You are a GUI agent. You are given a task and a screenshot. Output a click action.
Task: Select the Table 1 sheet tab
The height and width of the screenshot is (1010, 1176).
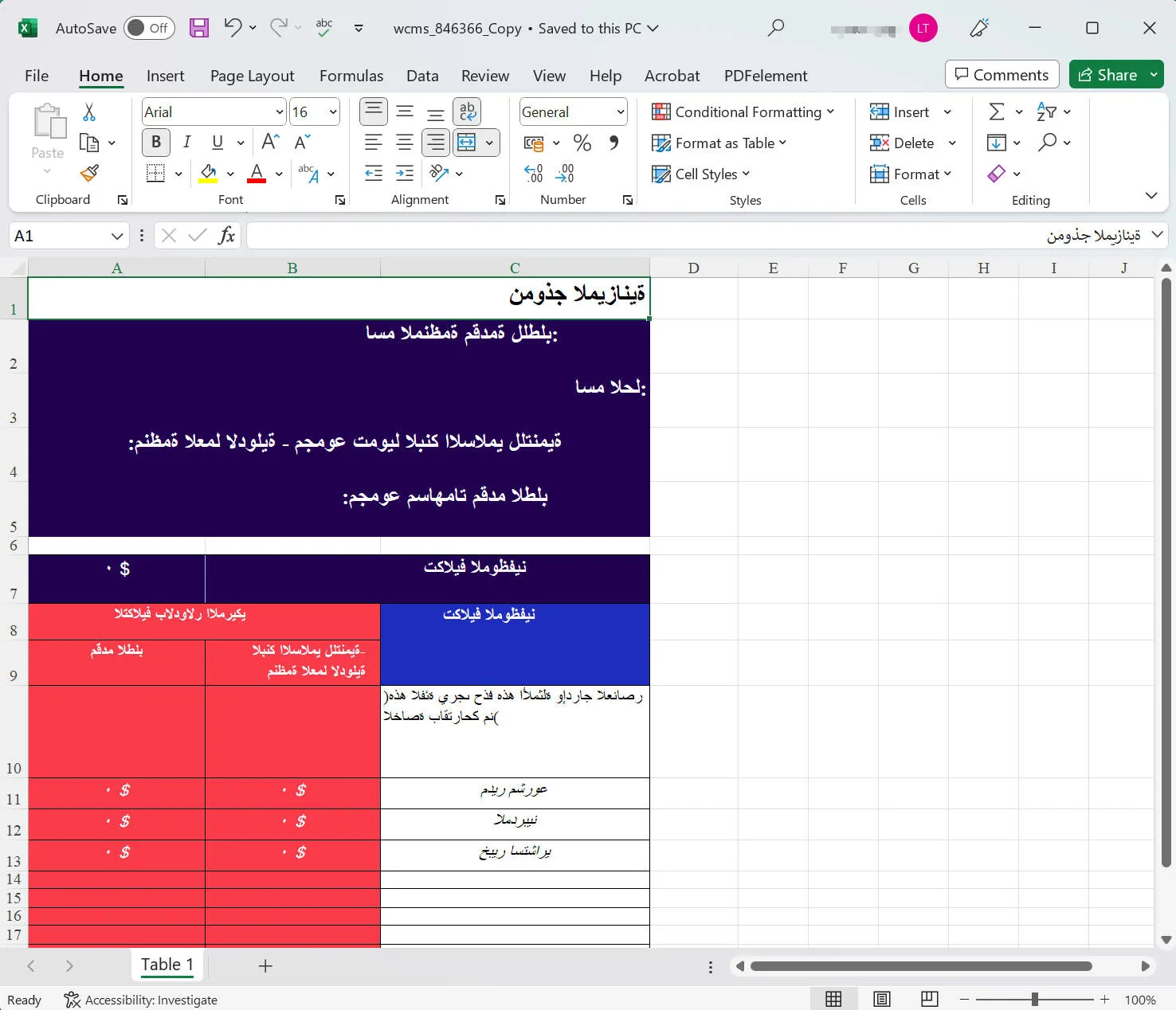[167, 965]
